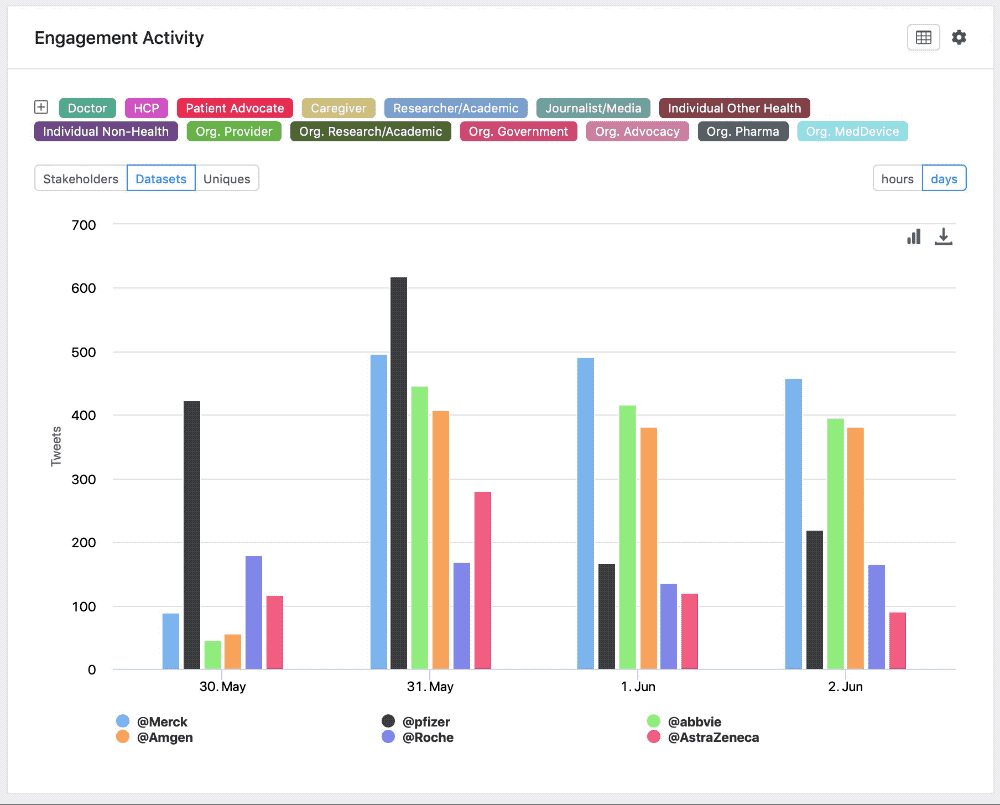The width and height of the screenshot is (1000, 805).
Task: Set time granularity to hours
Action: point(897,179)
